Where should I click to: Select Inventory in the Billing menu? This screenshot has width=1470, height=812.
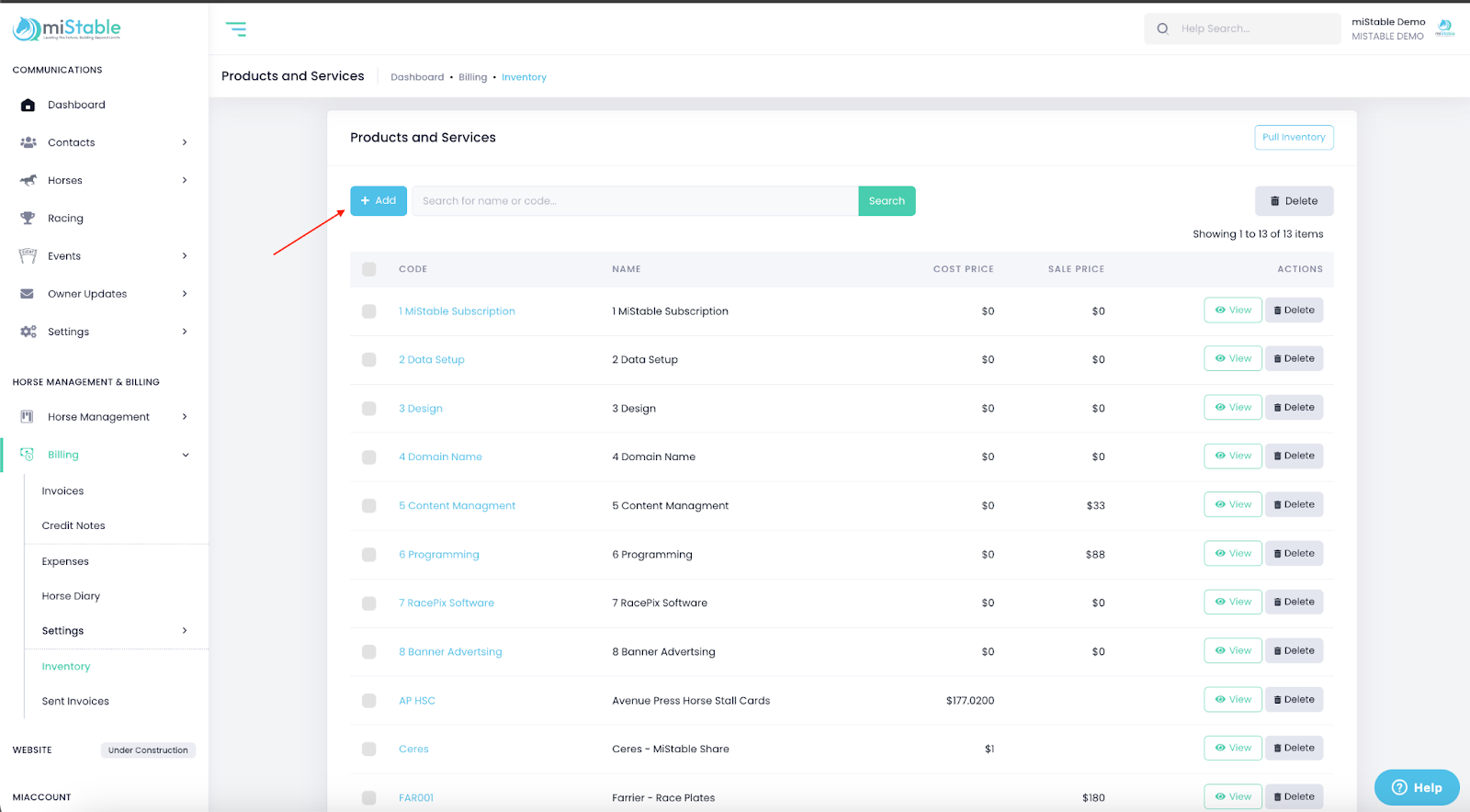tap(66, 667)
